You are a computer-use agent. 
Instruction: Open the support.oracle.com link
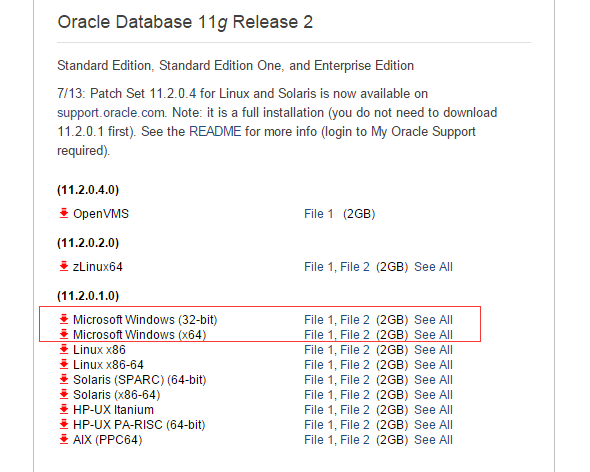pos(111,113)
